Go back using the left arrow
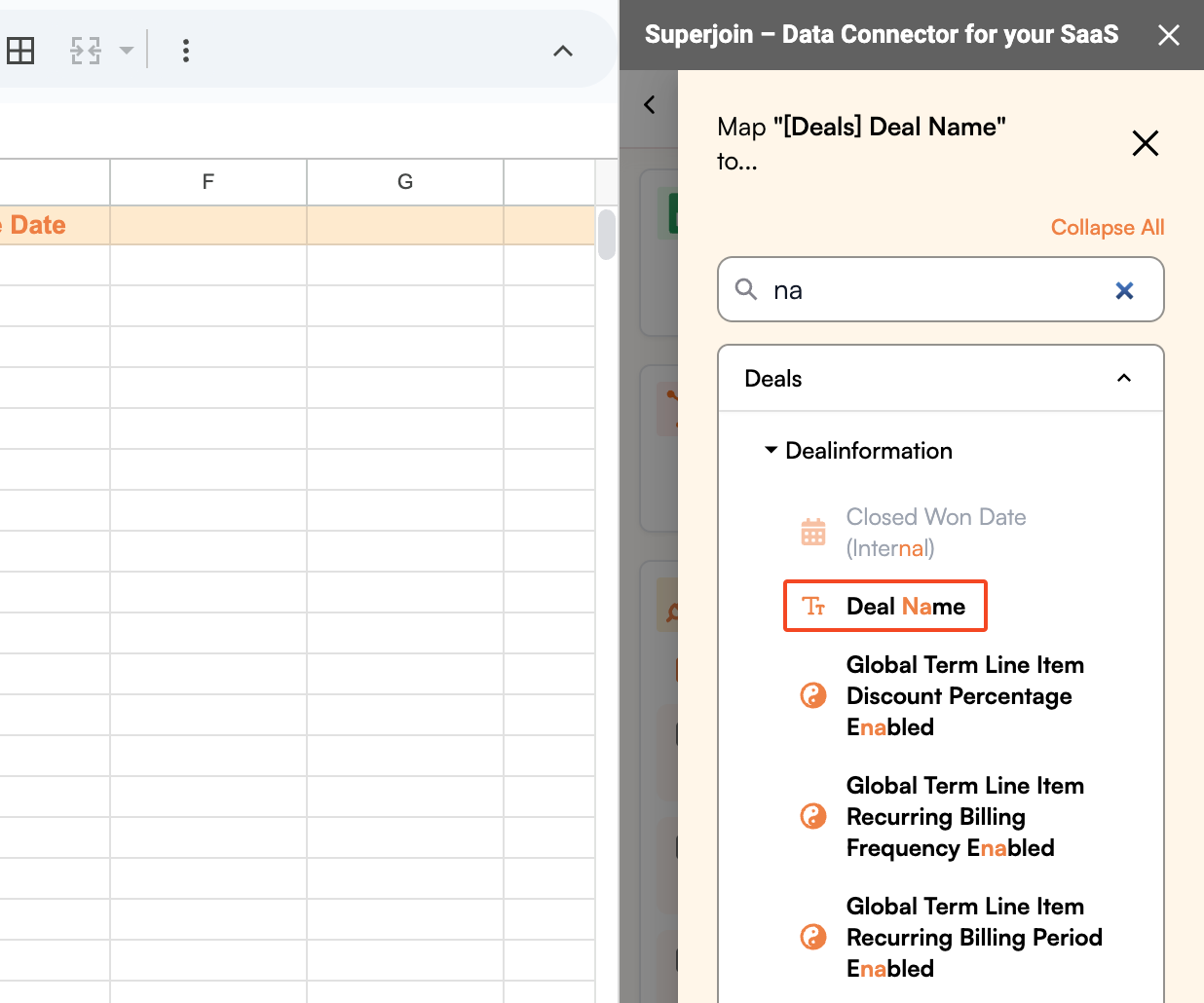 coord(650,104)
